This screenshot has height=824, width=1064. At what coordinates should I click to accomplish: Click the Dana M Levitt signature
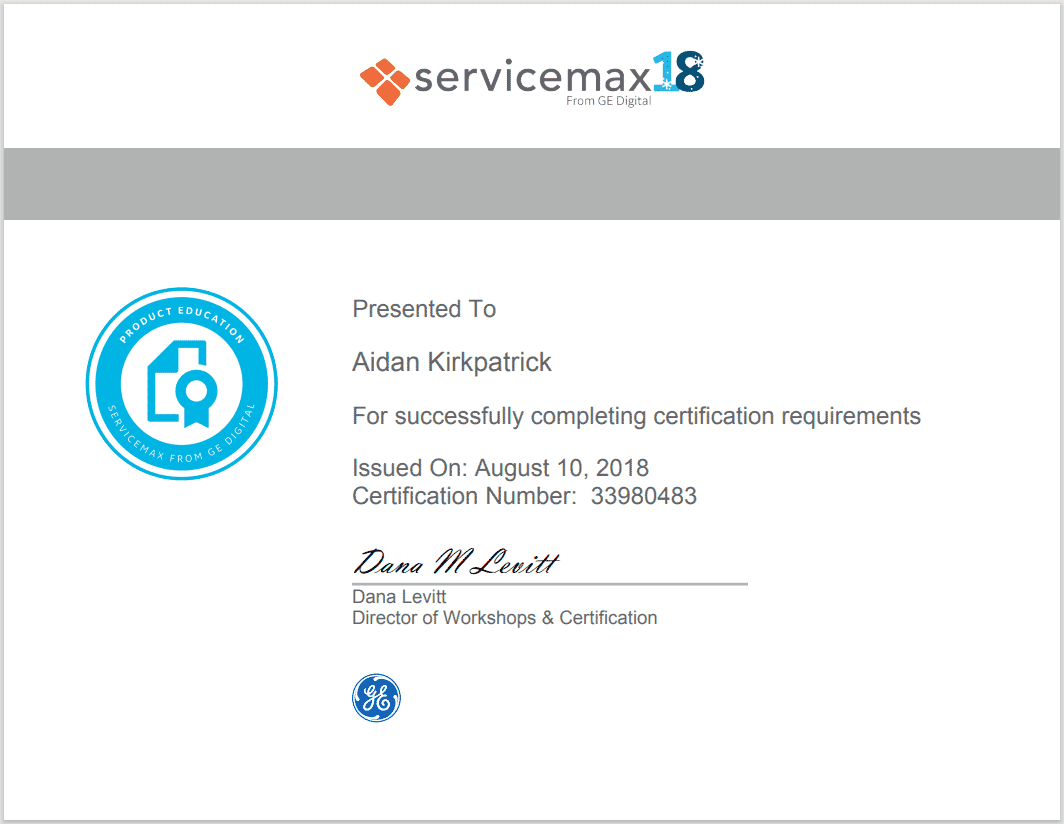(x=455, y=560)
